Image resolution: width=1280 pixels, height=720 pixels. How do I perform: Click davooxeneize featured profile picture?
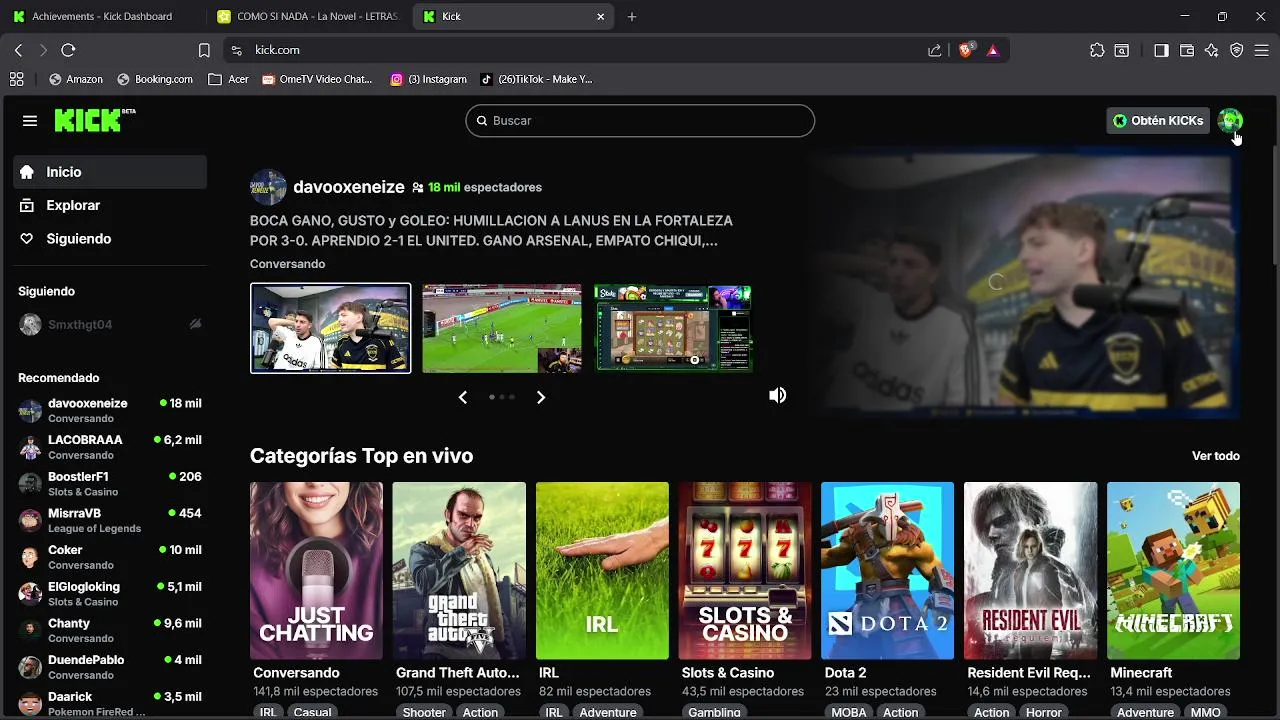pyautogui.click(x=268, y=187)
